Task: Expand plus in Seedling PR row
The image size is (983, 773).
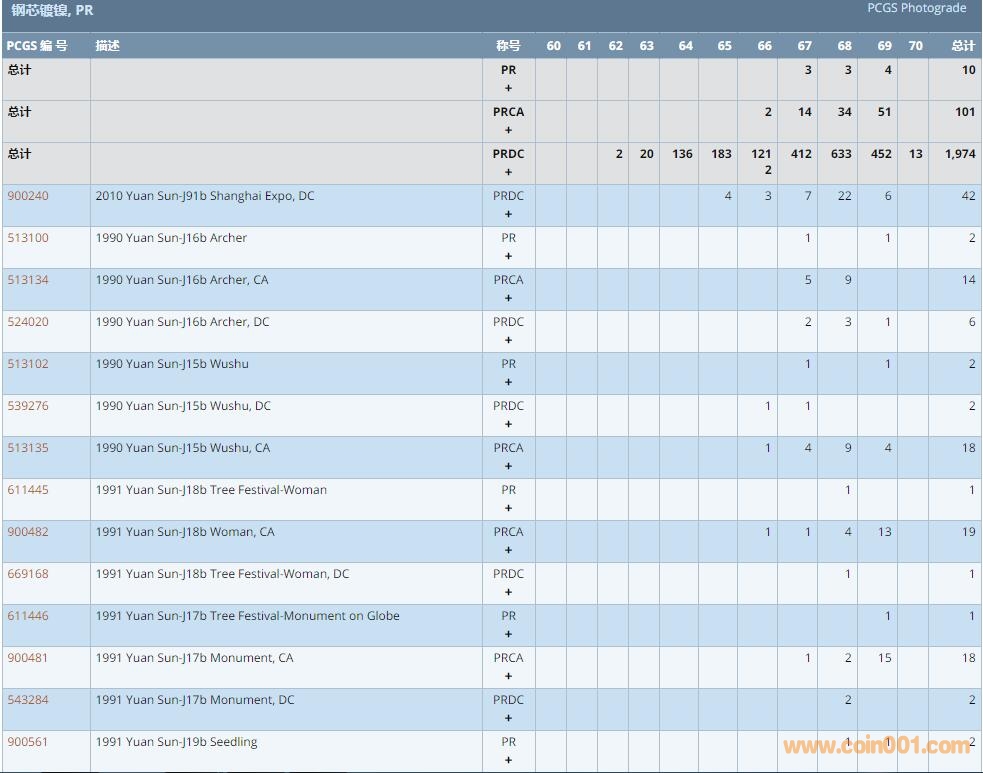Action: [508, 760]
